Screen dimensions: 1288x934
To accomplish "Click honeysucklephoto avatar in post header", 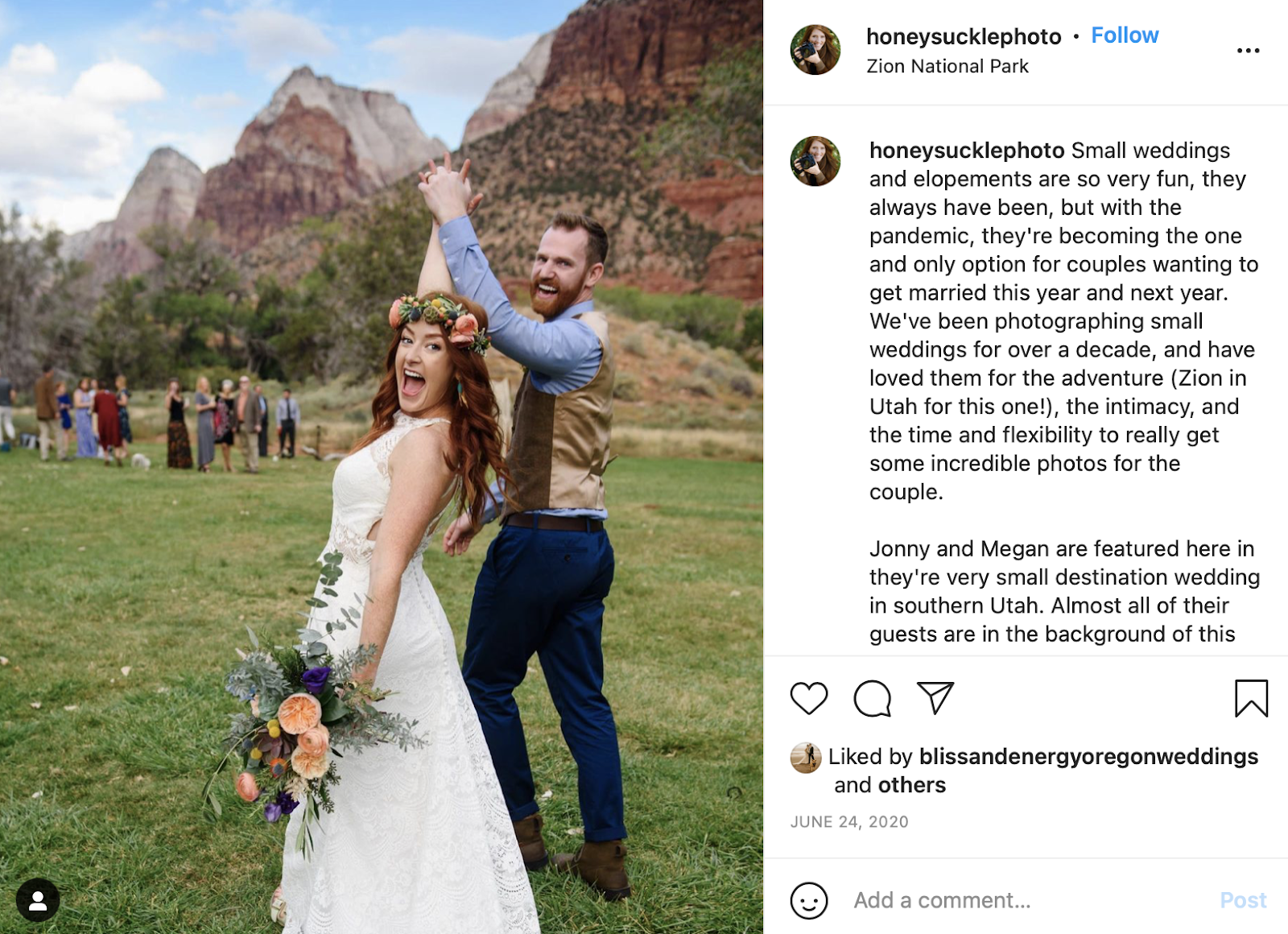I will (x=815, y=50).
